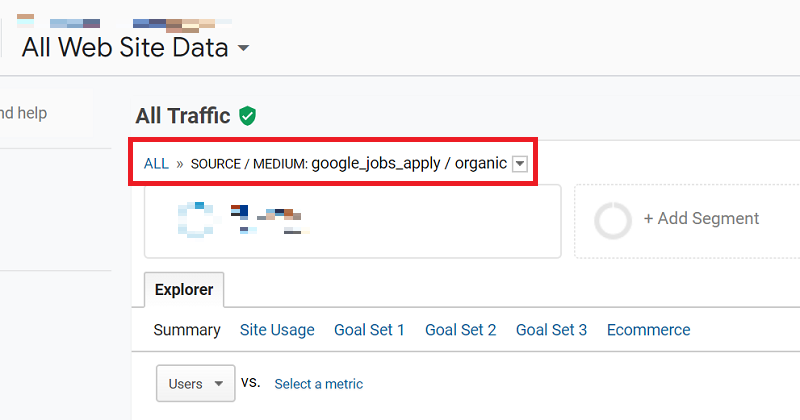
Task: Select the Summary metric group
Action: tap(187, 330)
